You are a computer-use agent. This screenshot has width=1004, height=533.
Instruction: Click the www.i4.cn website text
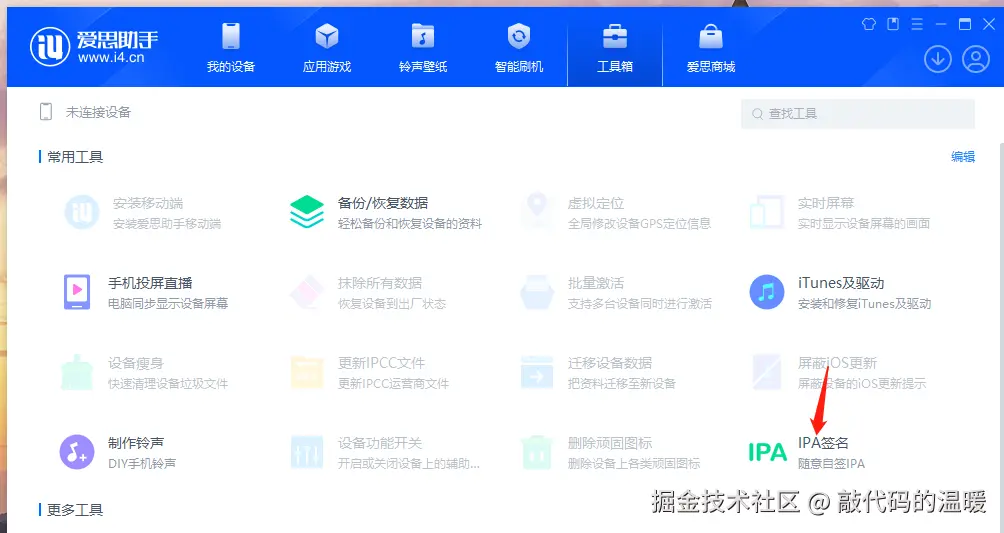point(111,58)
